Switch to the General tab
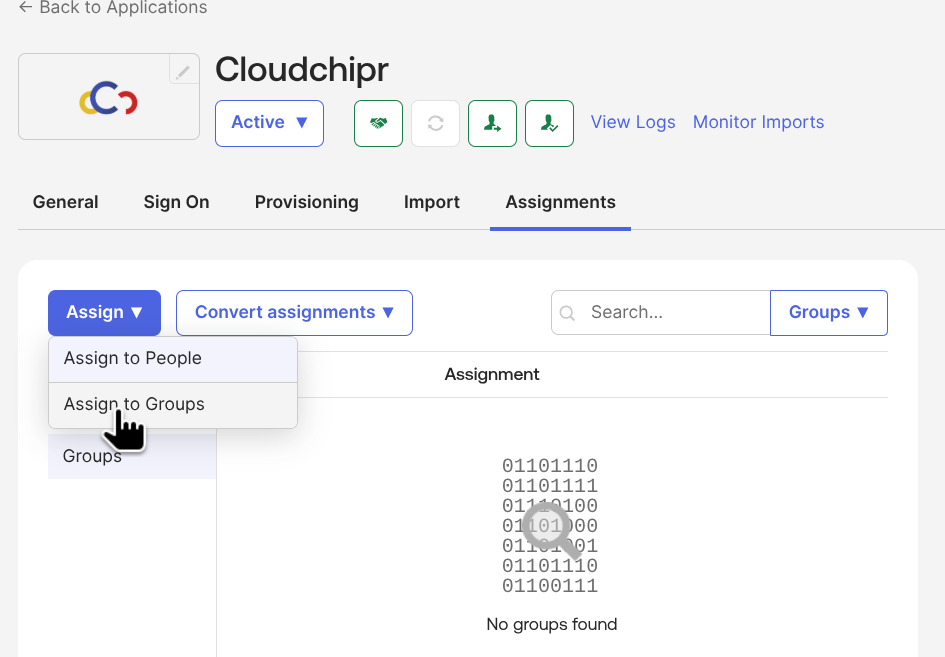 (66, 202)
